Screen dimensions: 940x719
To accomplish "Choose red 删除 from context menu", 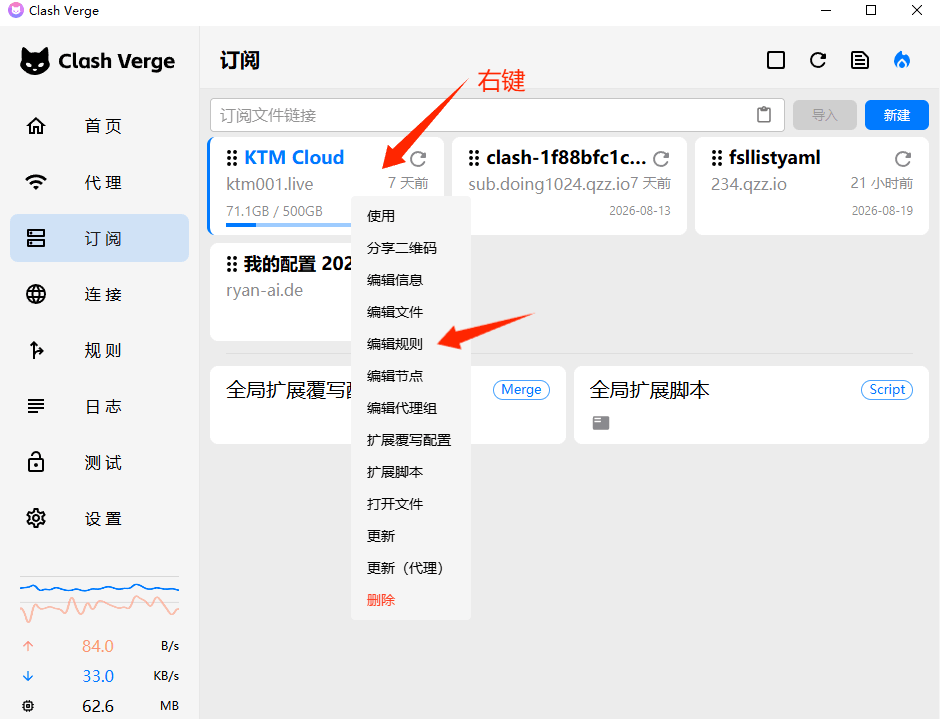I will [411, 600].
